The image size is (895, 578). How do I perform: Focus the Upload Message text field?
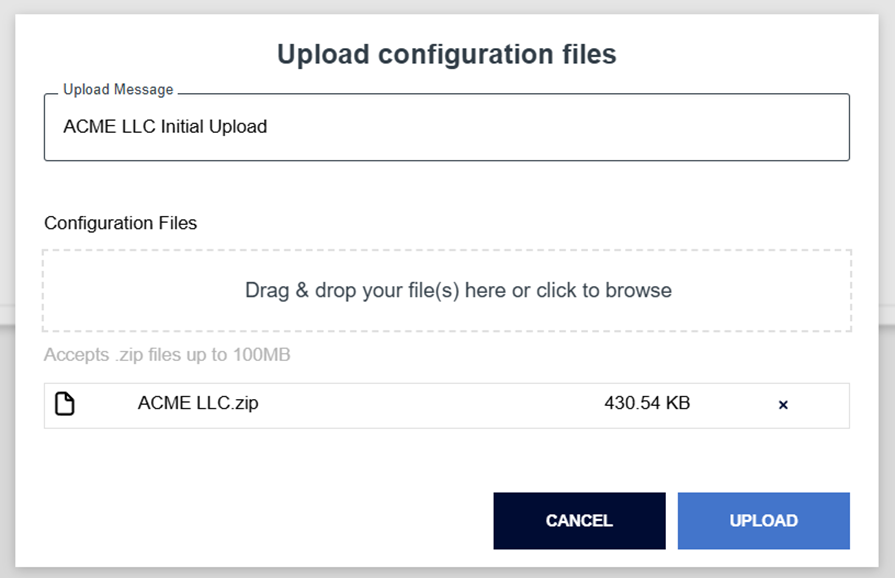(x=446, y=127)
